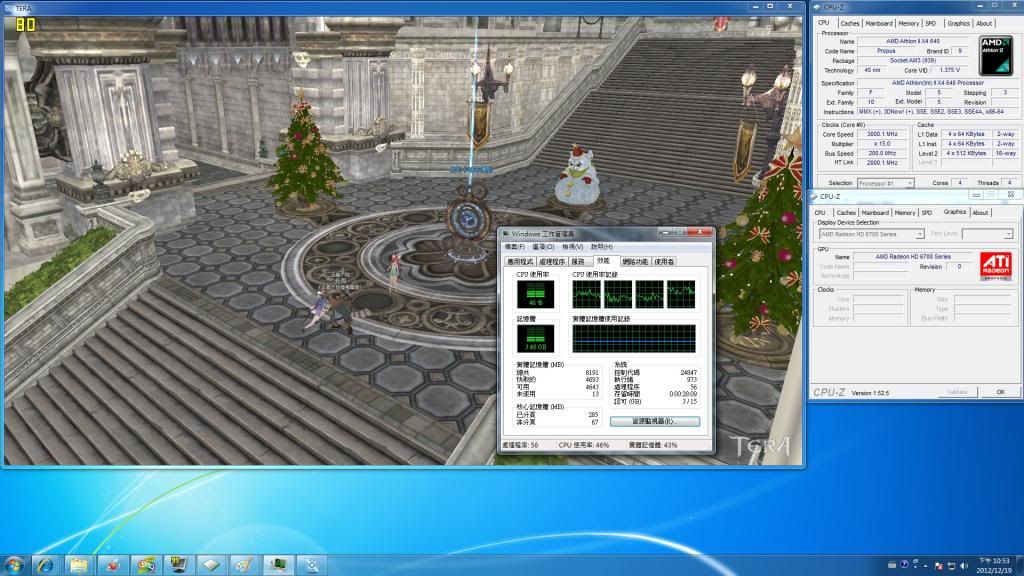Viewport: 1024px width, 576px height.
Task: Switch to the 處理程序 tab in Task Manager
Action: pyautogui.click(x=552, y=262)
